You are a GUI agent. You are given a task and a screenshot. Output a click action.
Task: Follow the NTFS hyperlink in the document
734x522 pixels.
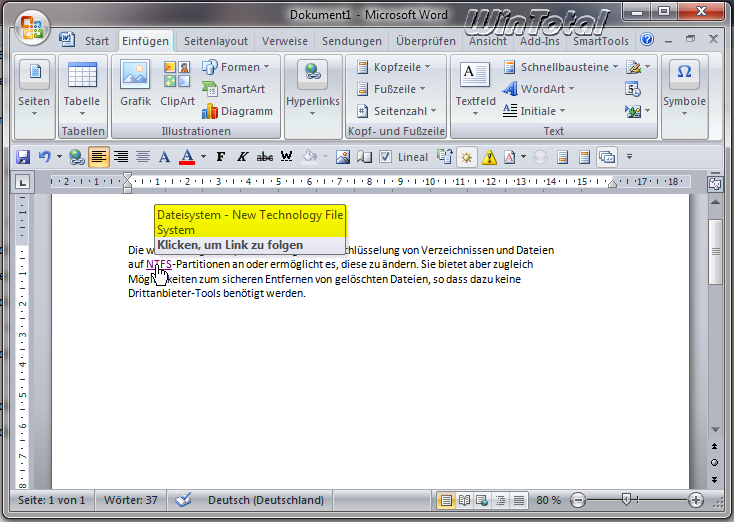coord(159,264)
